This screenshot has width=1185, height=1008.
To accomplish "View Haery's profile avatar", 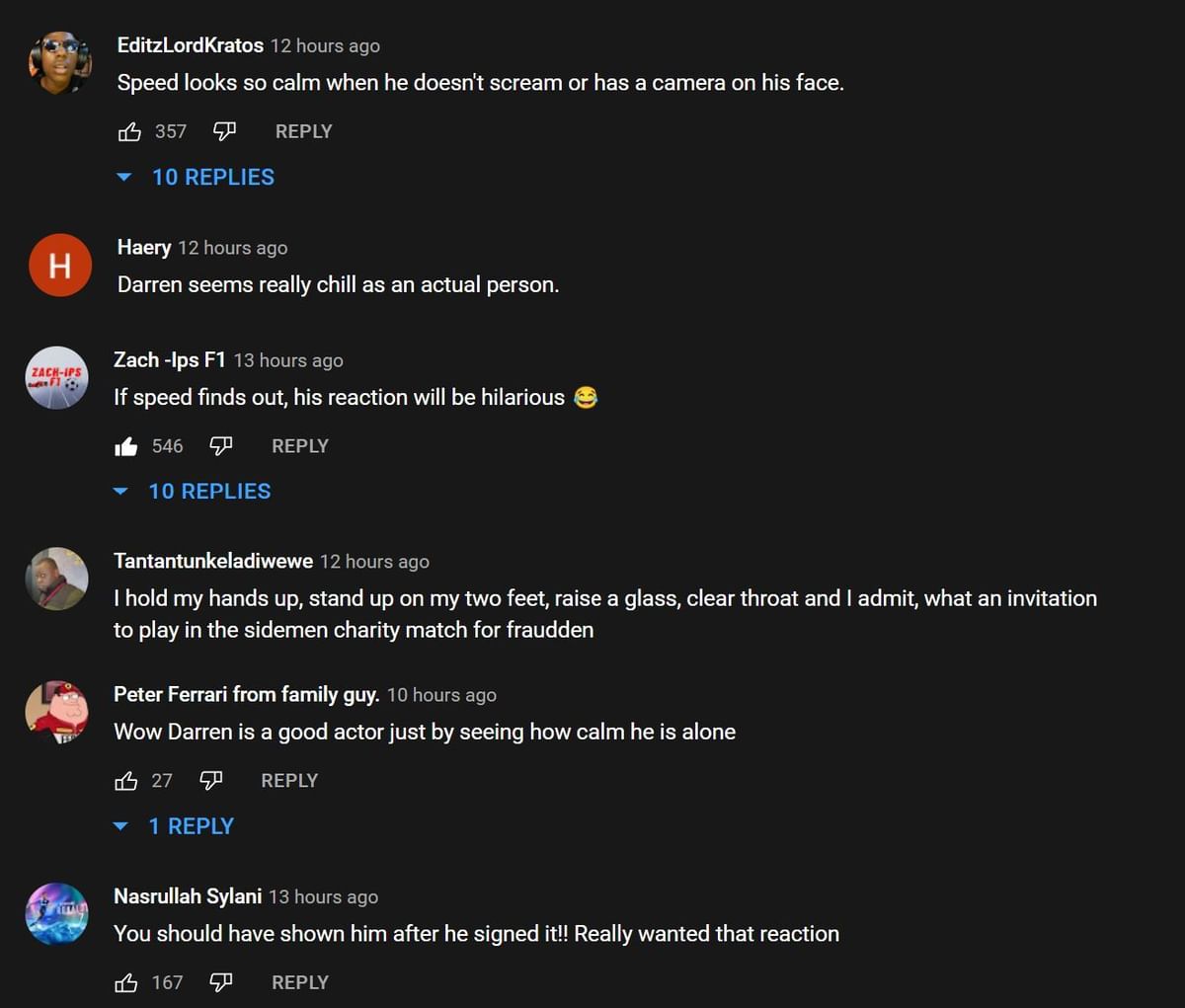I will [59, 265].
